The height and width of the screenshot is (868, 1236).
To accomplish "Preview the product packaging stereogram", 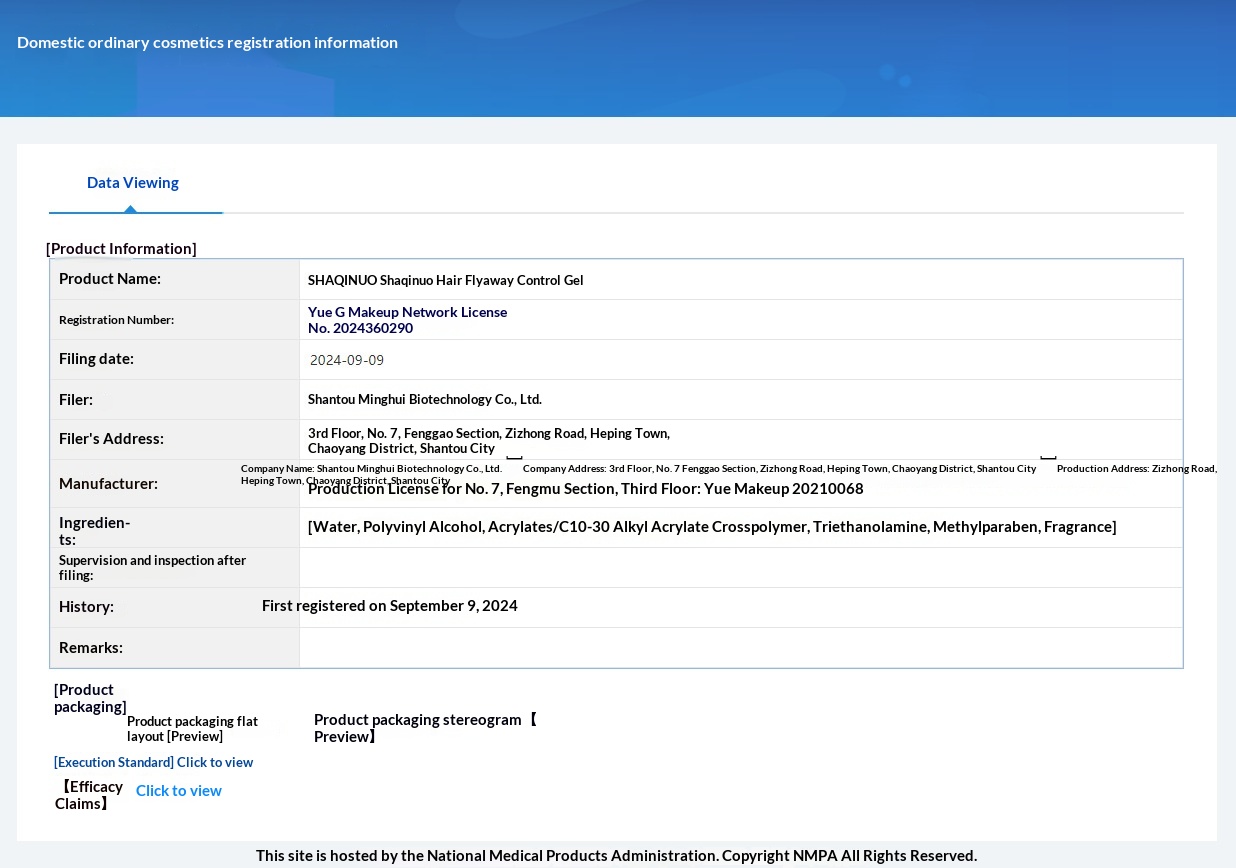I will click(425, 728).
